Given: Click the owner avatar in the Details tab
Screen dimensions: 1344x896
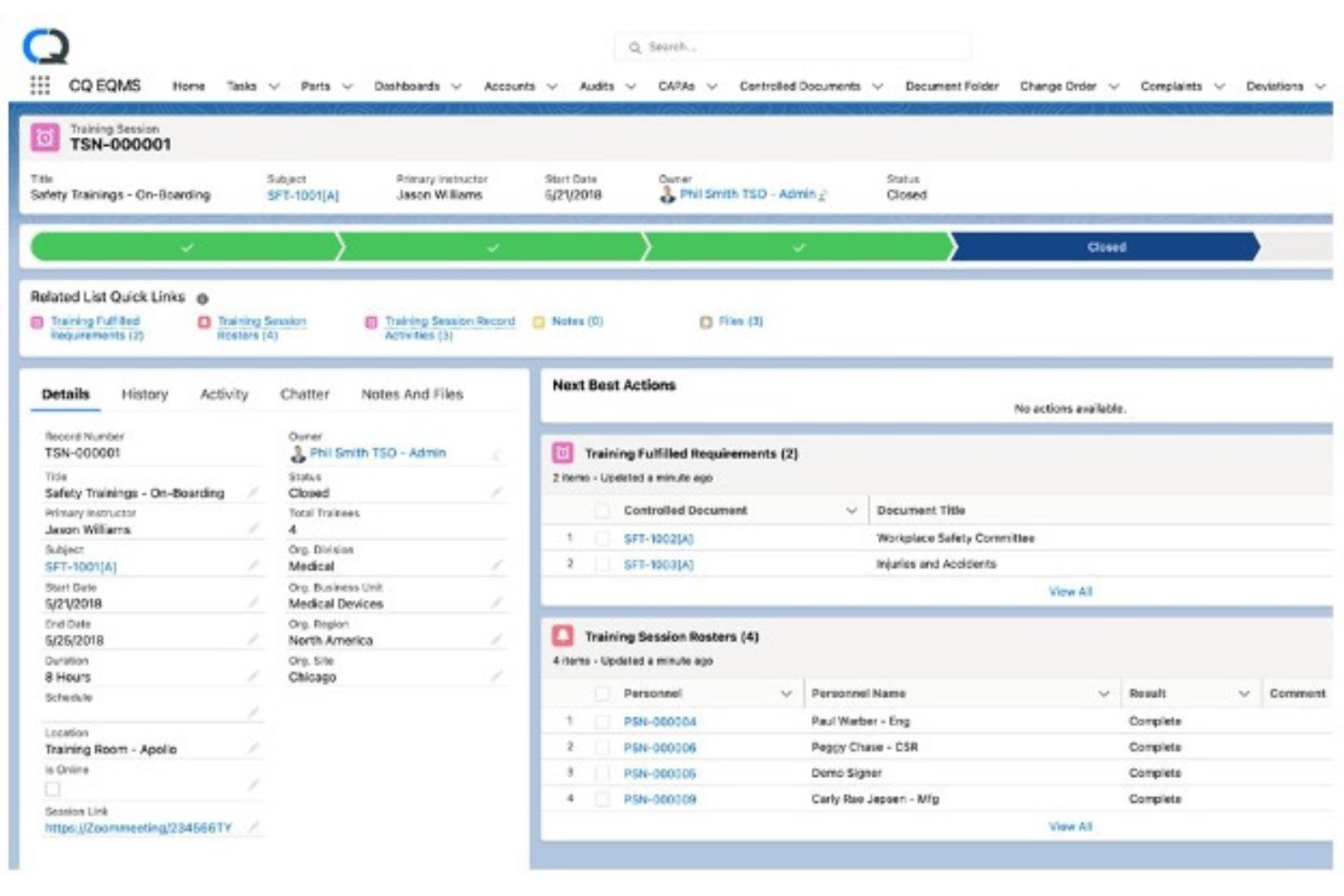Looking at the screenshot, I should click(297, 453).
